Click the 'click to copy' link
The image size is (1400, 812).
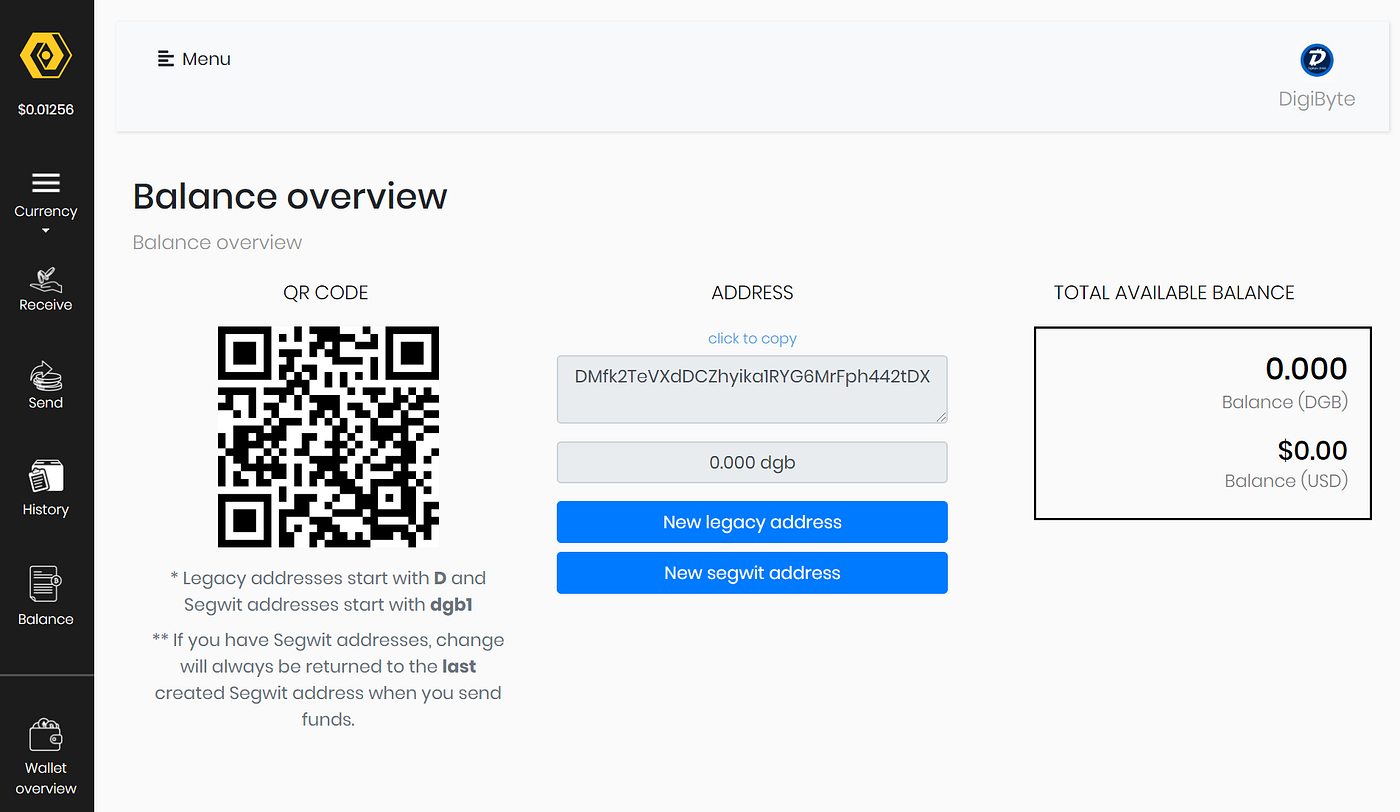pos(752,338)
